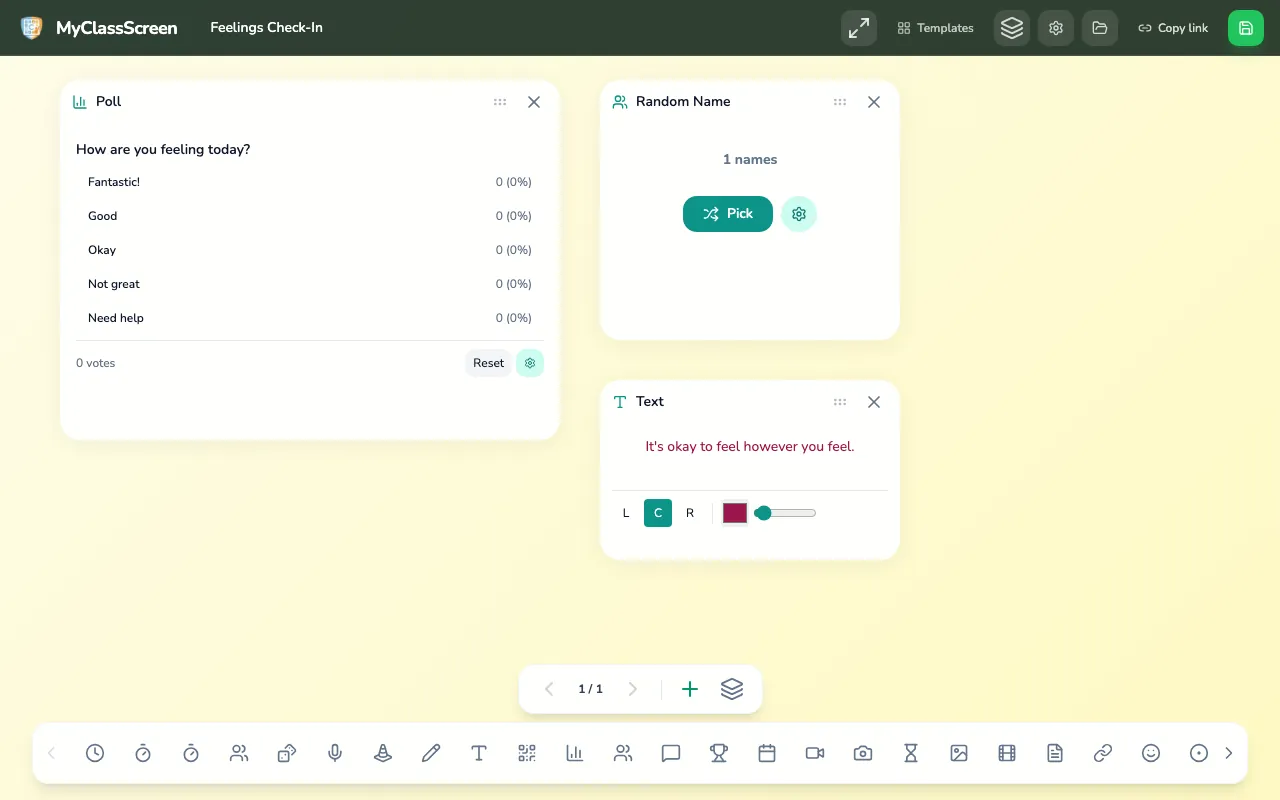Image resolution: width=1280 pixels, height=800 pixels.
Task: Set text alignment to center (C)
Action: pyautogui.click(x=658, y=513)
